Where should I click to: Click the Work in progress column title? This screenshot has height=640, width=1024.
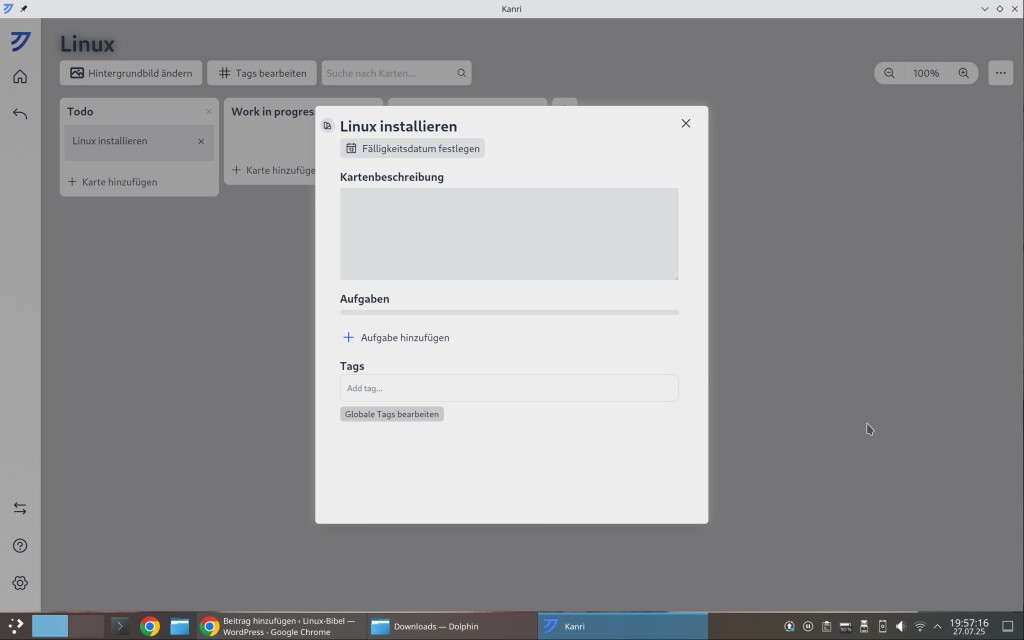pos(273,112)
